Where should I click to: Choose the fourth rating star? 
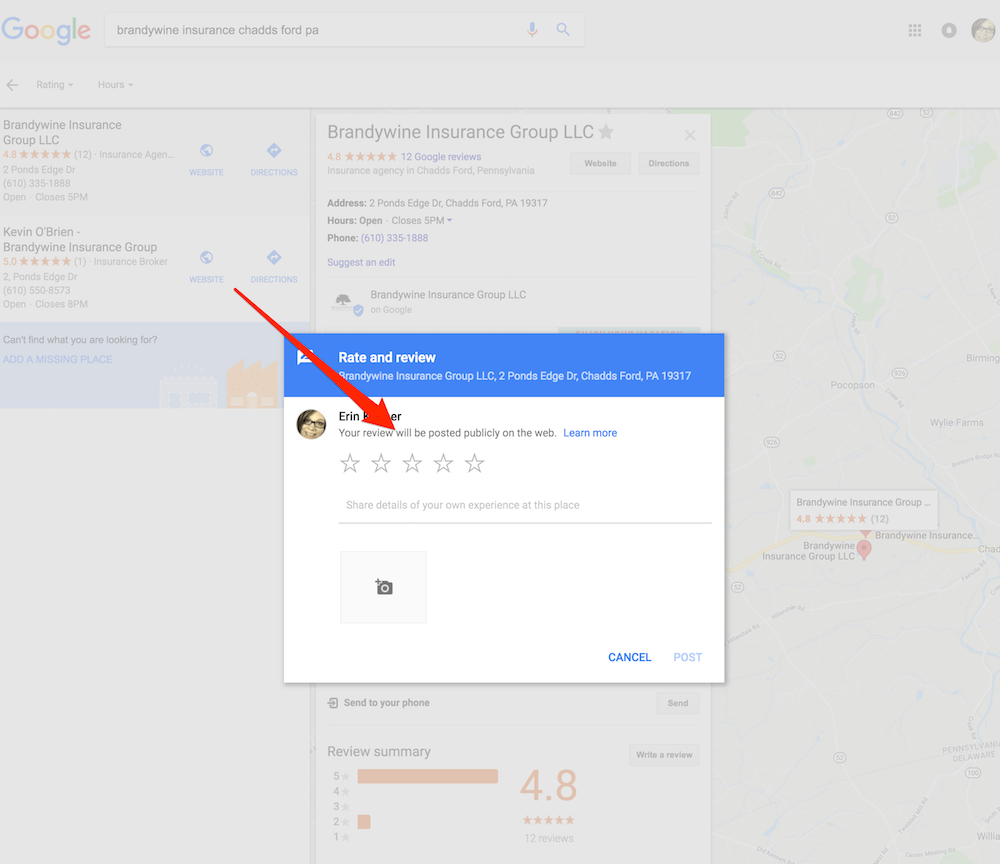(443, 463)
